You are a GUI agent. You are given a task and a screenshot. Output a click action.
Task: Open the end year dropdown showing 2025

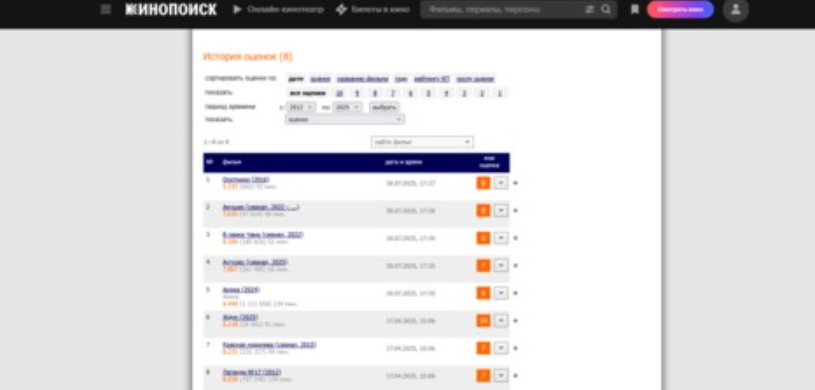[x=347, y=107]
